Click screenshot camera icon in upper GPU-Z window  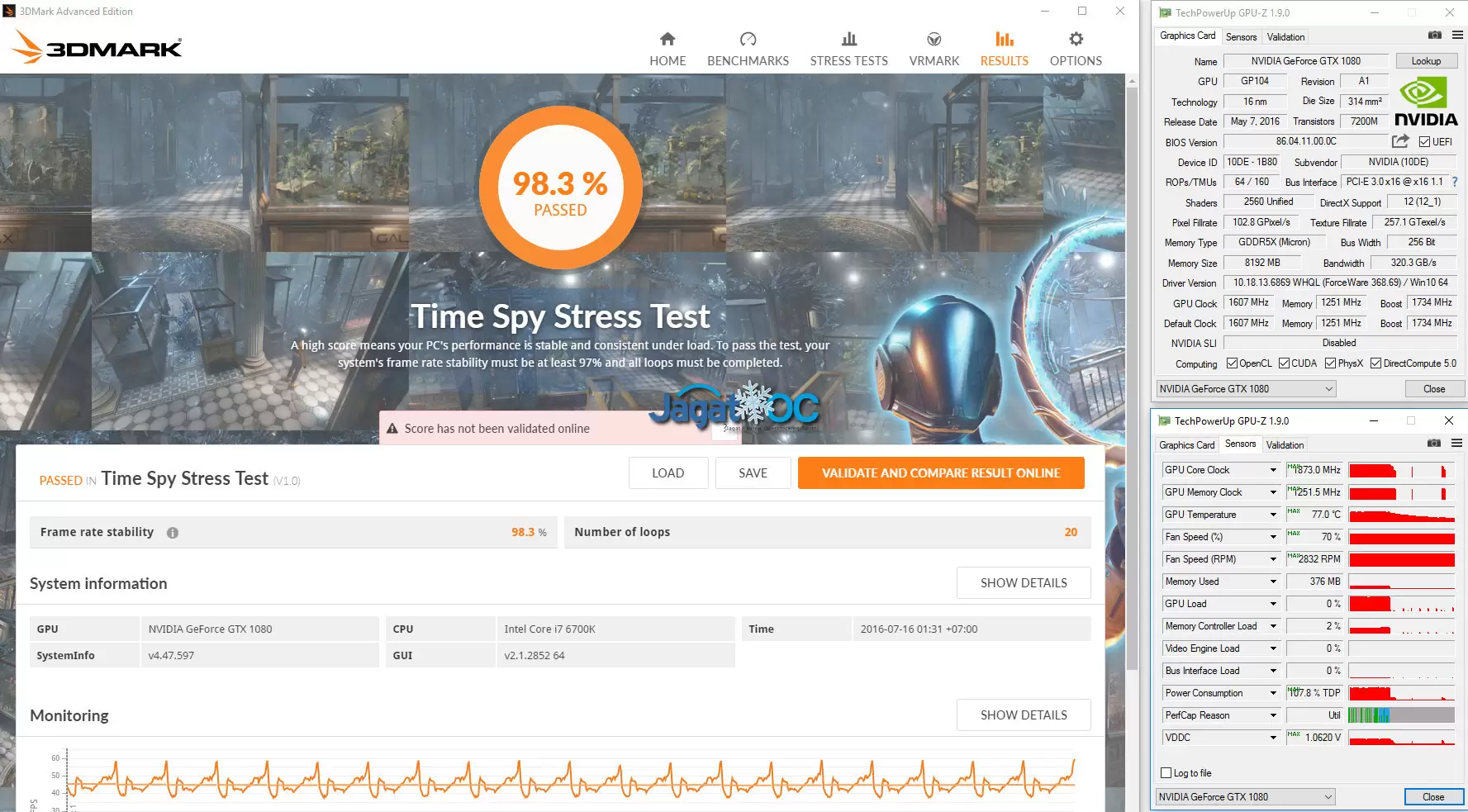[1435, 35]
